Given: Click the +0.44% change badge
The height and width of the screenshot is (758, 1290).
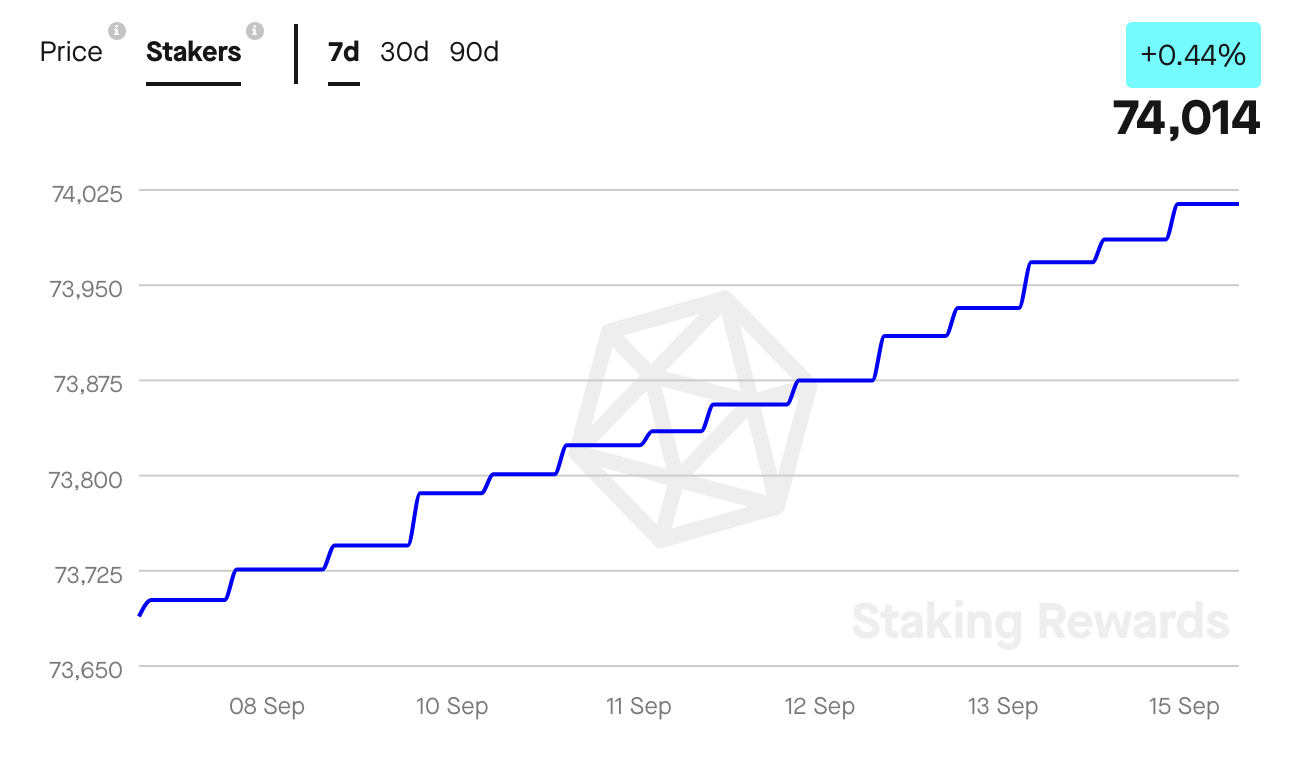Looking at the screenshot, I should coord(1193,55).
